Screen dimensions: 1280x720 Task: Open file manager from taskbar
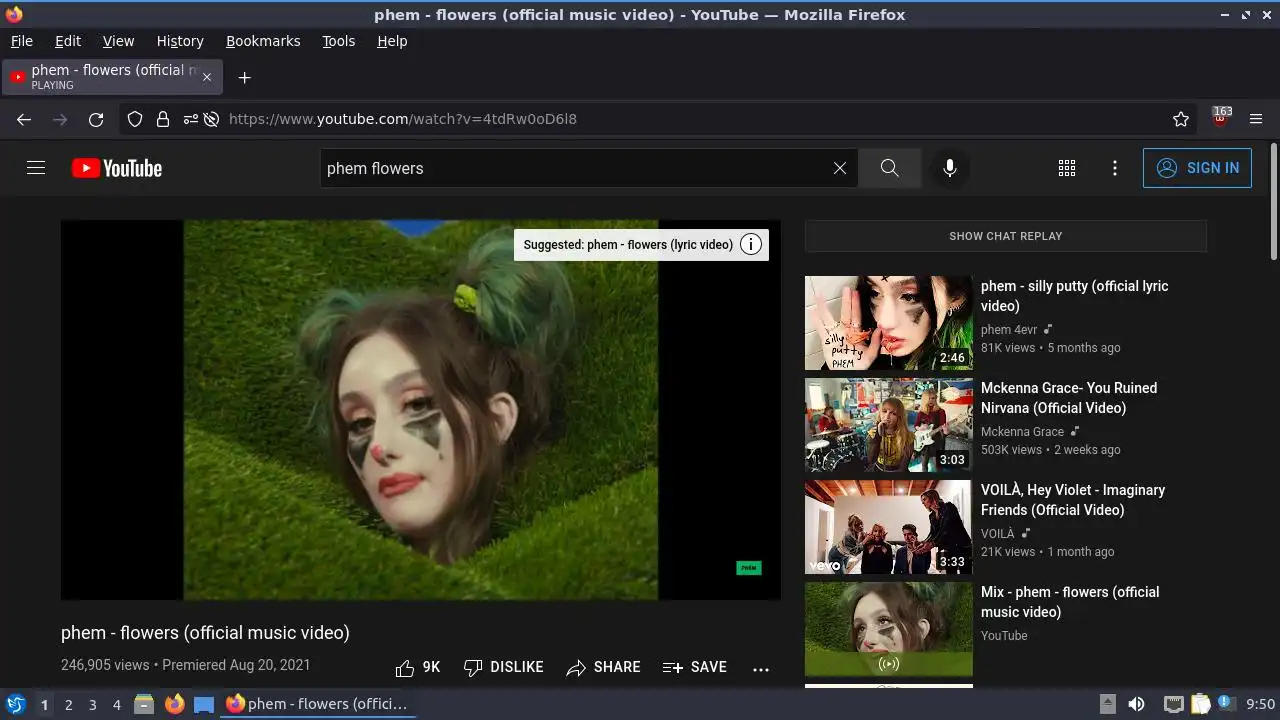pos(144,704)
